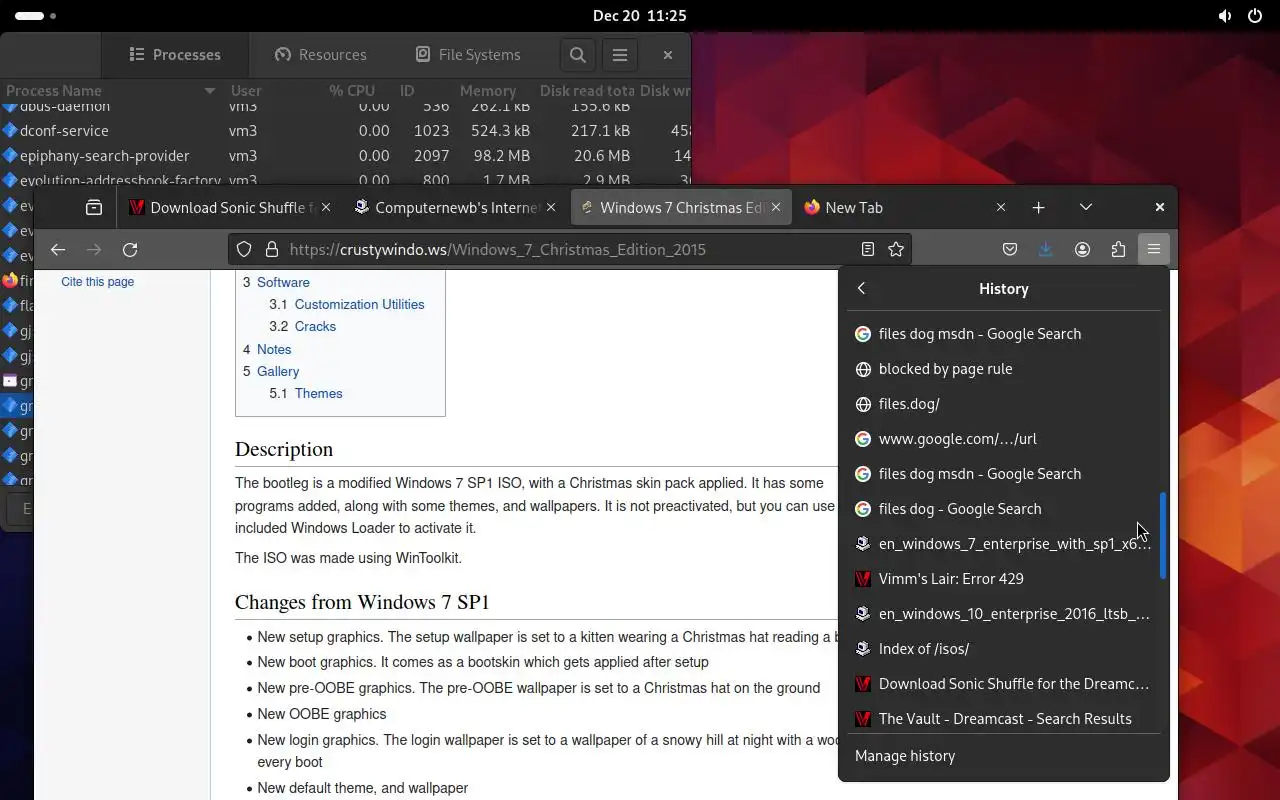Viewport: 1280px width, 800px height.
Task: Sort by ID column header
Action: [407, 90]
